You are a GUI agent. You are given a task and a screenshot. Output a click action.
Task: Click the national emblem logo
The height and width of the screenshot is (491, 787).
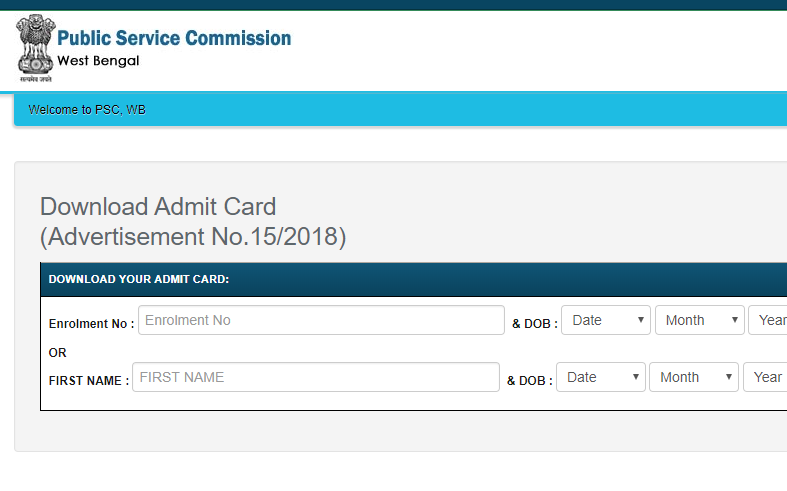34,48
